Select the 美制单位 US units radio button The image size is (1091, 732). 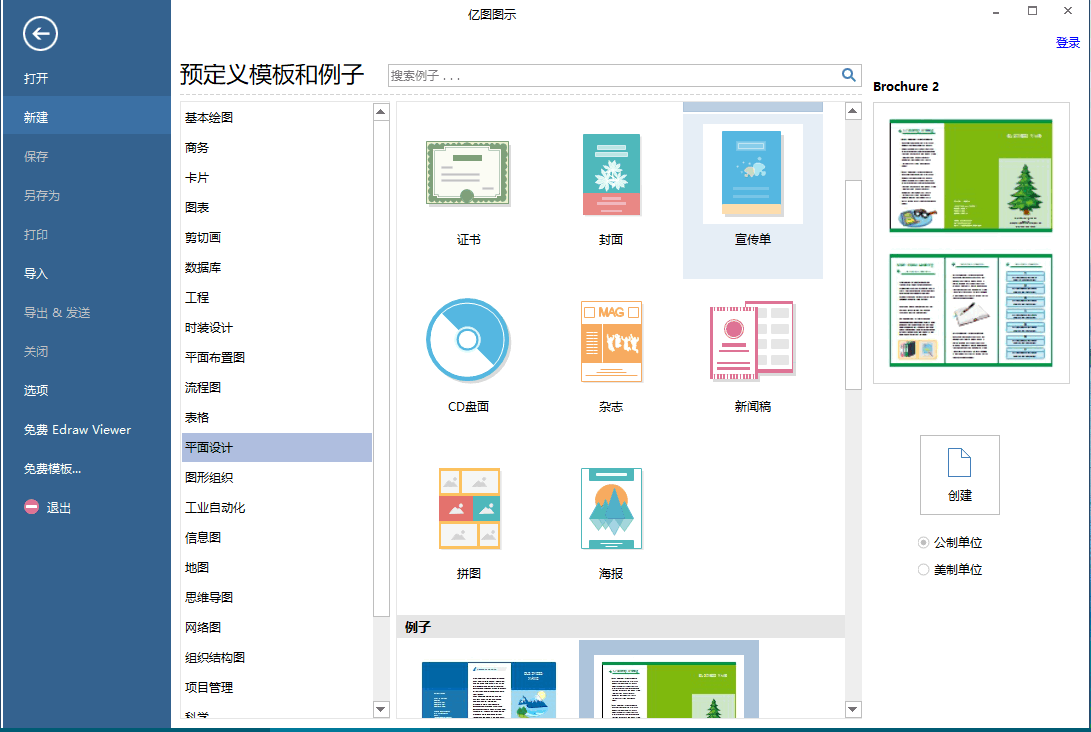(x=924, y=569)
